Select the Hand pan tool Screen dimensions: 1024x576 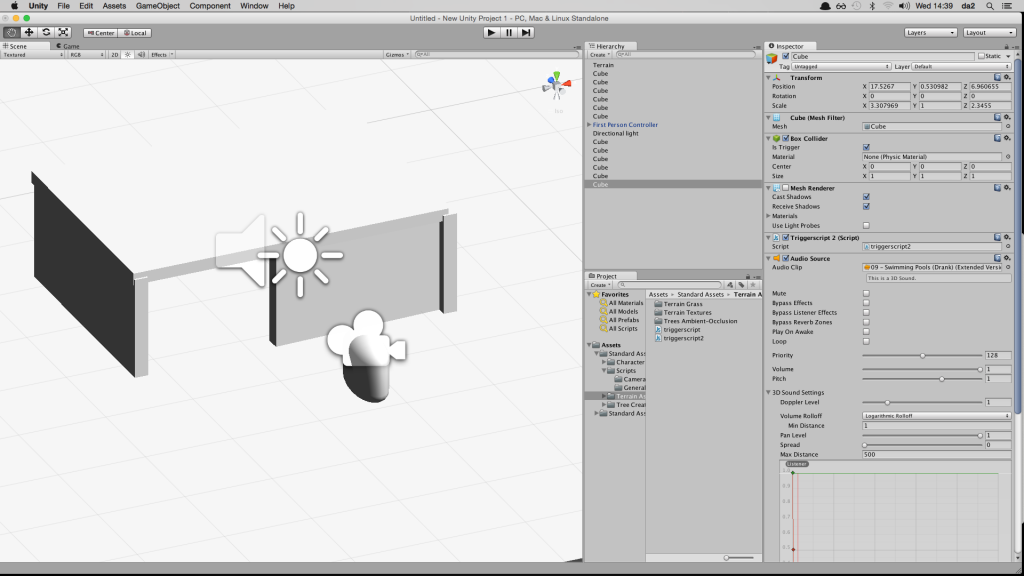(x=10, y=32)
